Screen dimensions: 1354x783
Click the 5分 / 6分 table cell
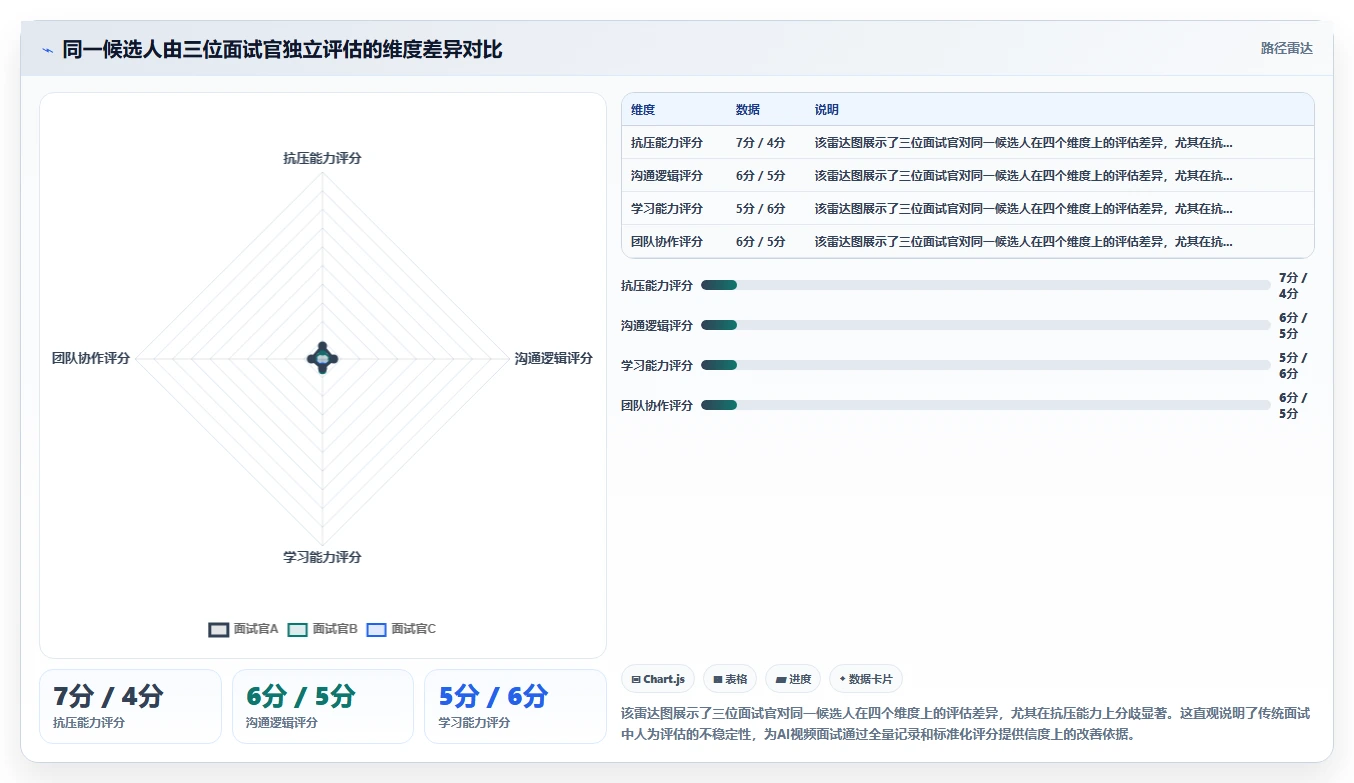(761, 209)
